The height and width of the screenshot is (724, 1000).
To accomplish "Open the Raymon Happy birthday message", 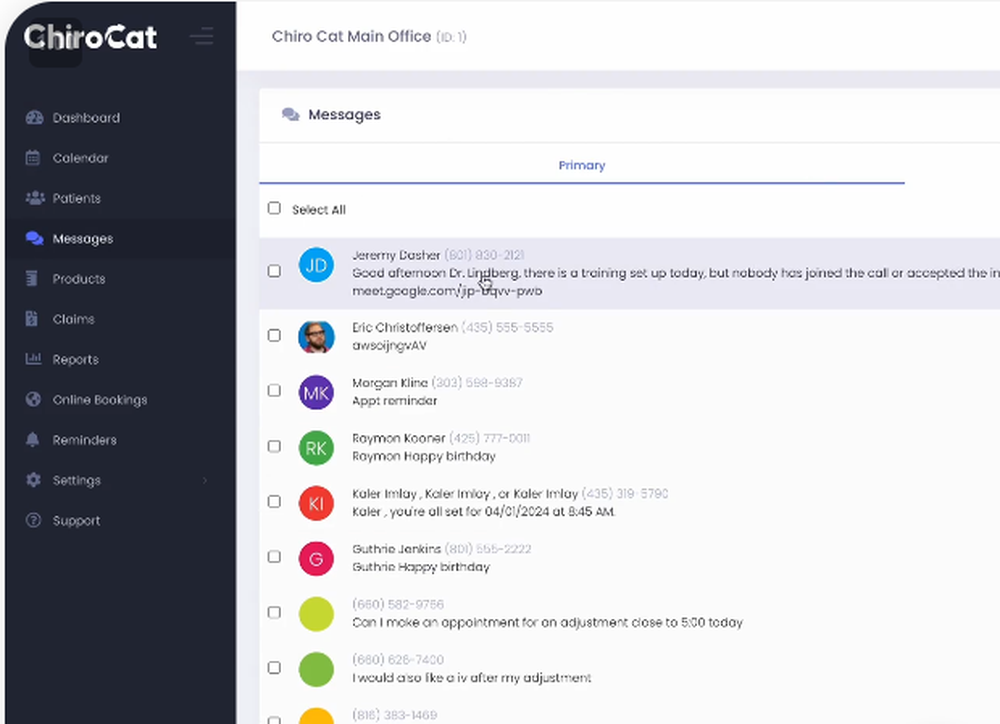I will 424,456.
